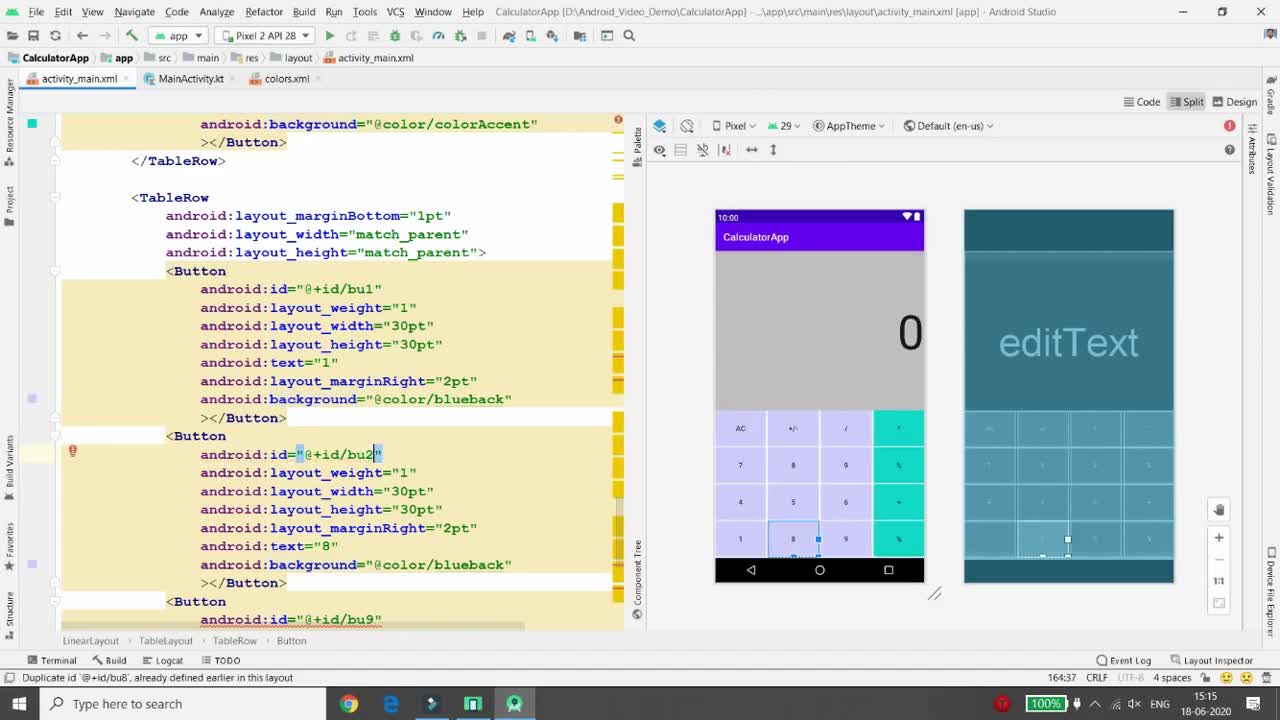Switch to Code view mode
Viewport: 1280px width, 720px height.
tap(1142, 102)
